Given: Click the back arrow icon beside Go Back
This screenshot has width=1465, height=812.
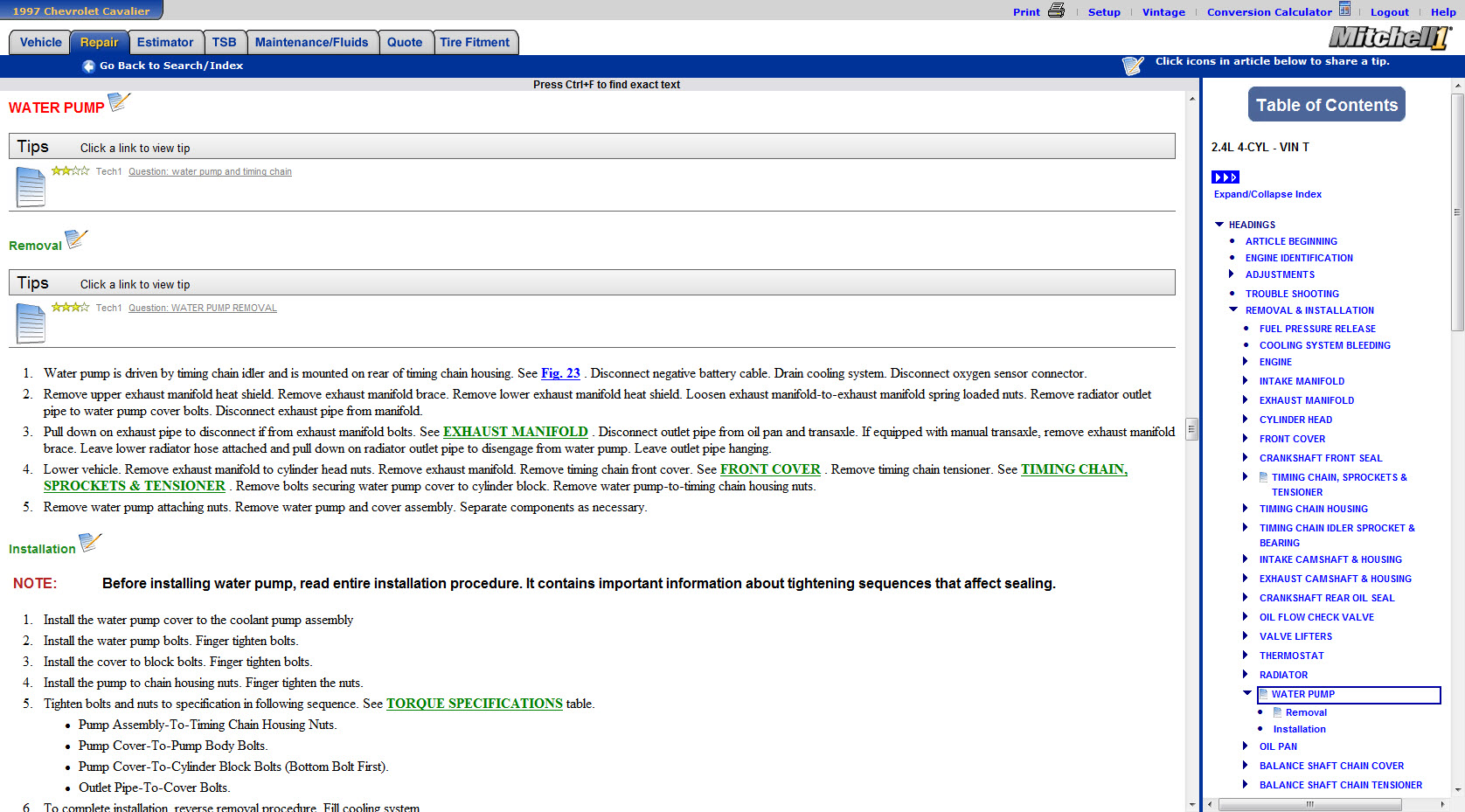Looking at the screenshot, I should 88,66.
